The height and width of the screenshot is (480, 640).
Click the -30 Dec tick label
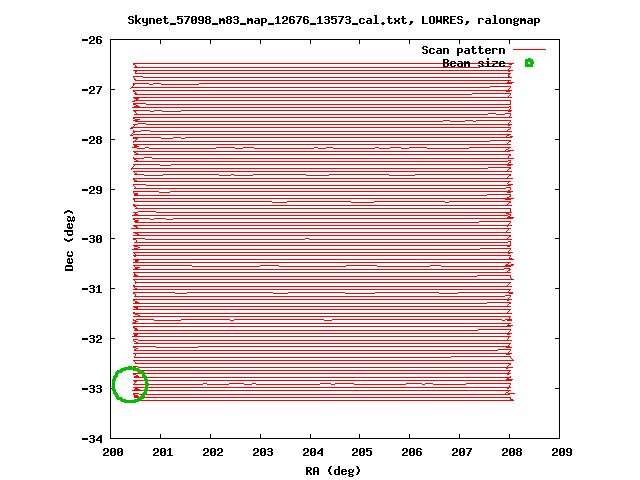point(92,239)
